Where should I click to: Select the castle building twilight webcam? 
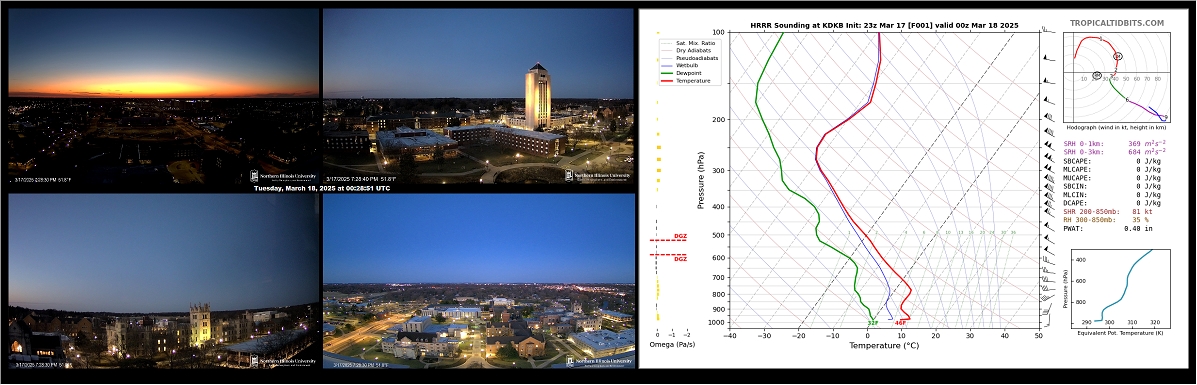[x=163, y=280]
